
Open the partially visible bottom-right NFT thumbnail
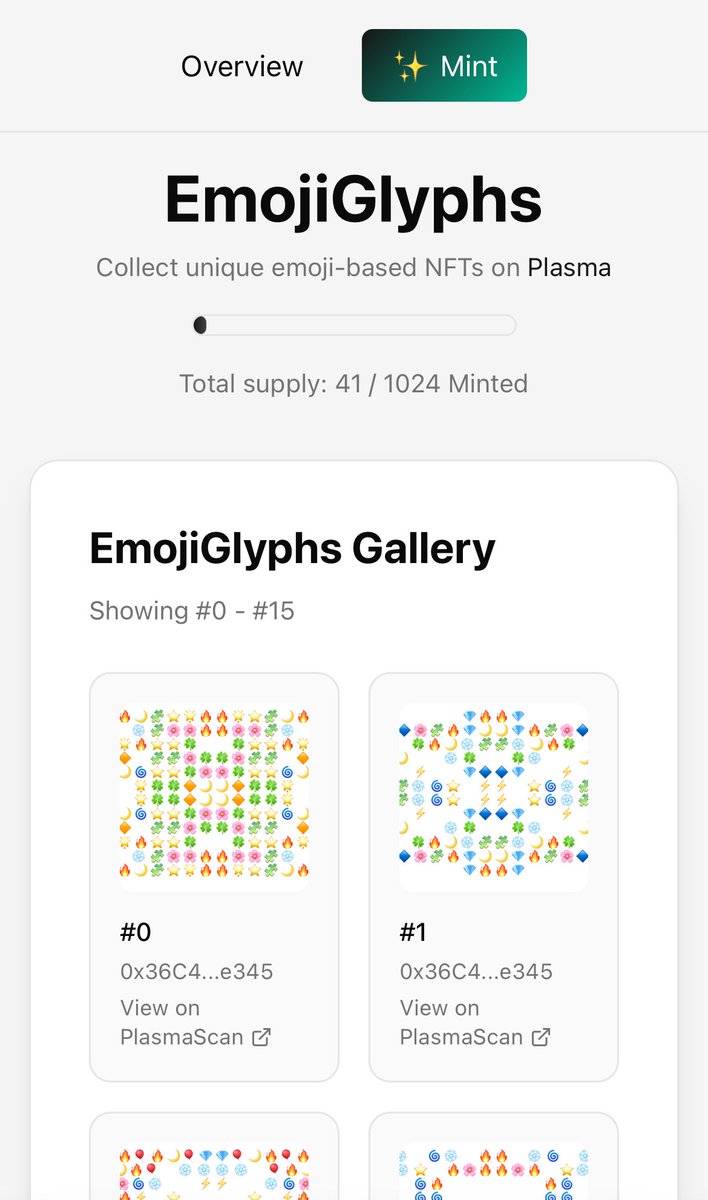pos(494,1170)
